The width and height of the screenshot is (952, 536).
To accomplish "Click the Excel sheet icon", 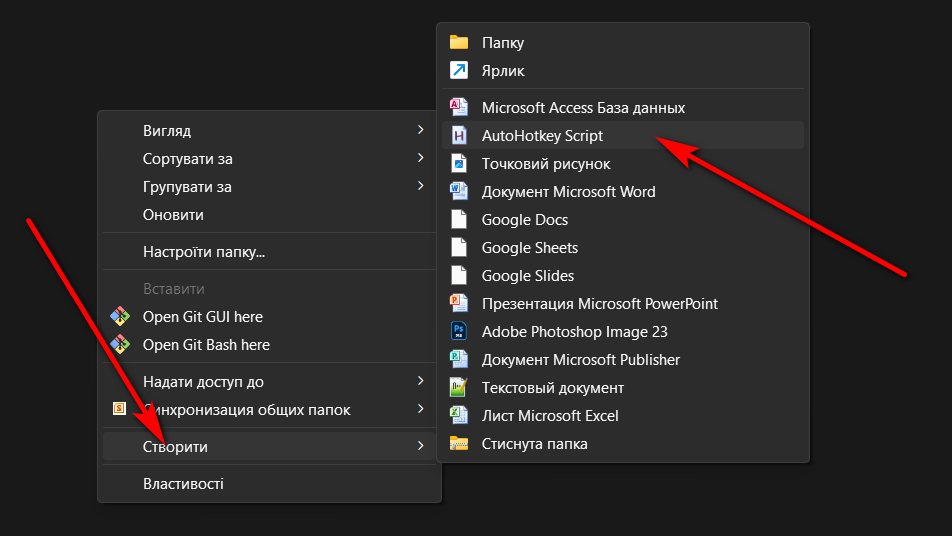I will (x=459, y=415).
